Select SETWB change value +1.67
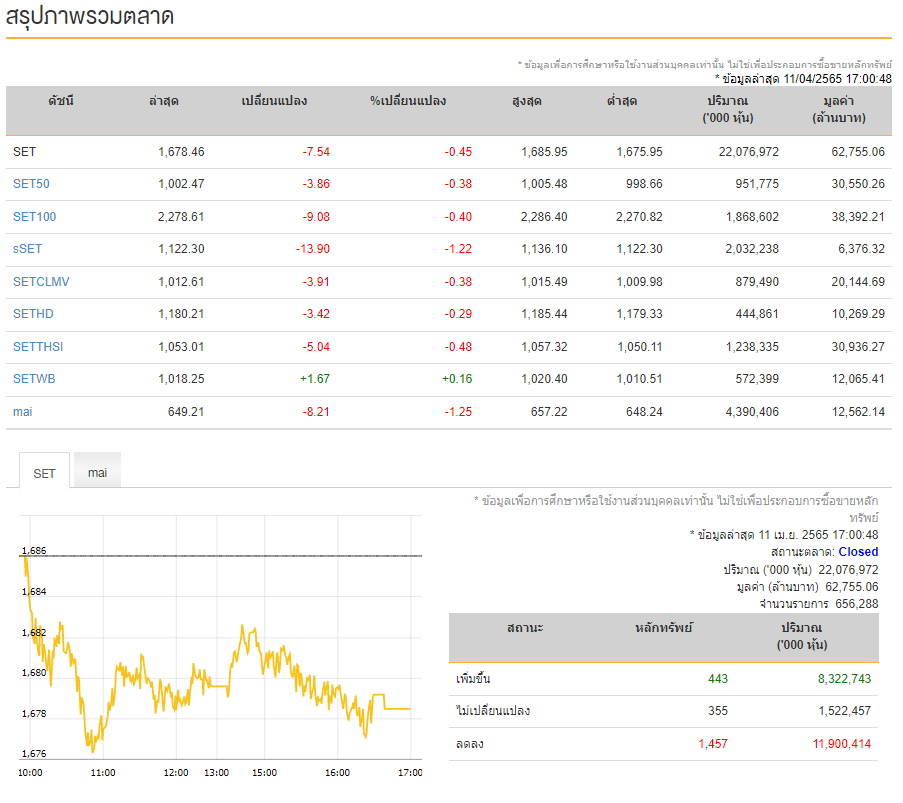903x803 pixels. click(x=315, y=379)
